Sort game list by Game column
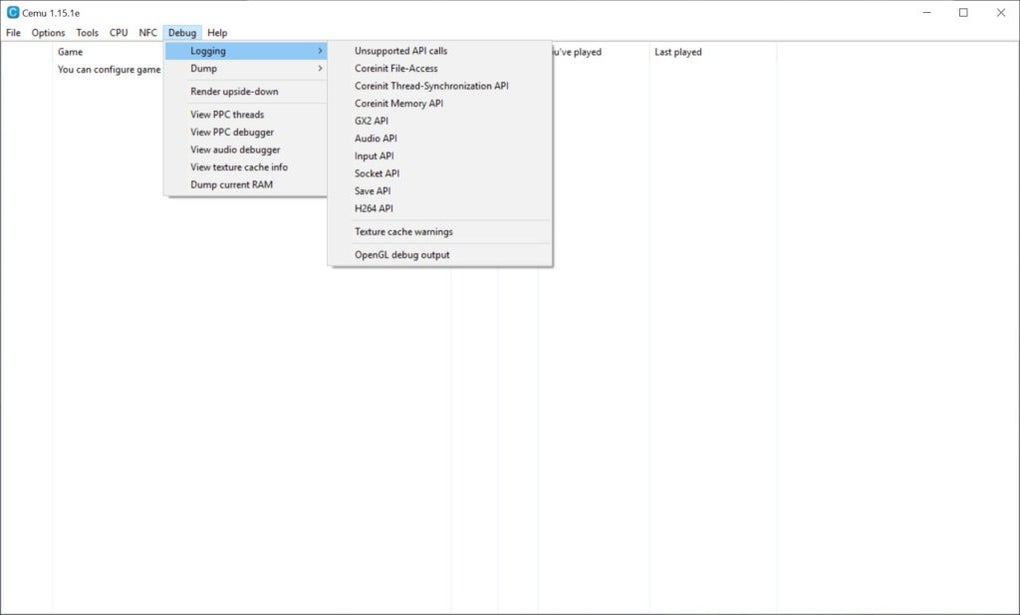Image resolution: width=1020 pixels, height=615 pixels. coord(70,52)
